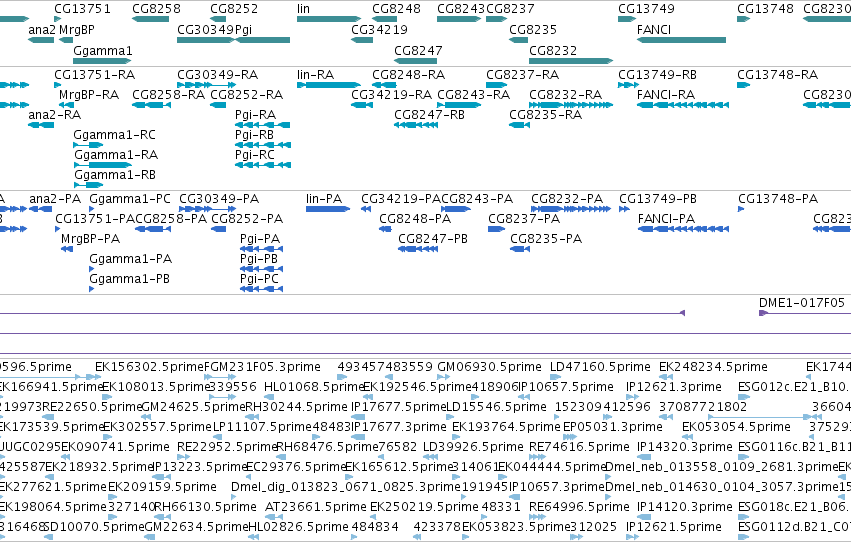Click the CG8237-RA transcript label
Viewport: 851px width, 542px height.
point(523,75)
